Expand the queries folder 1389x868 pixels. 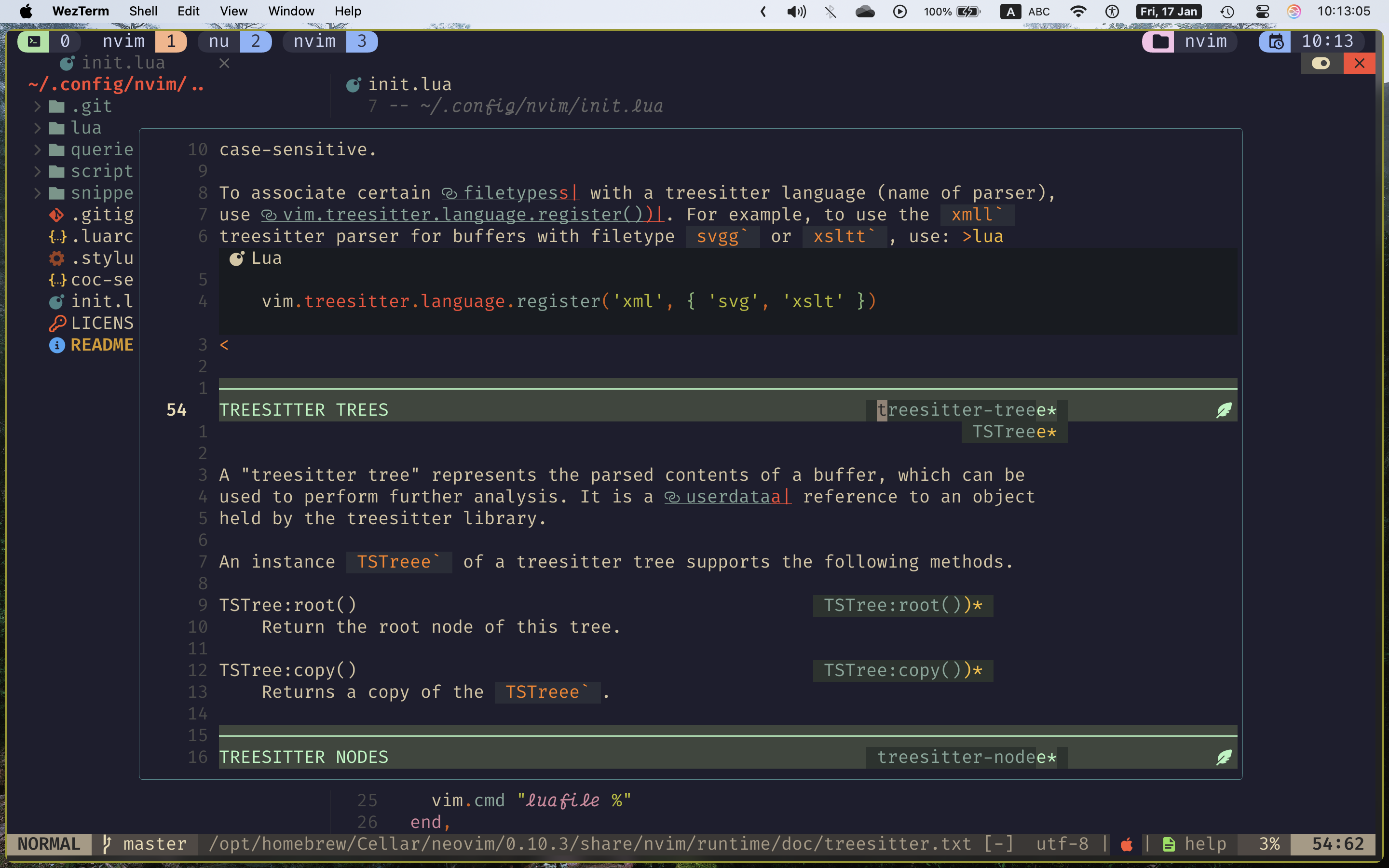(37, 150)
